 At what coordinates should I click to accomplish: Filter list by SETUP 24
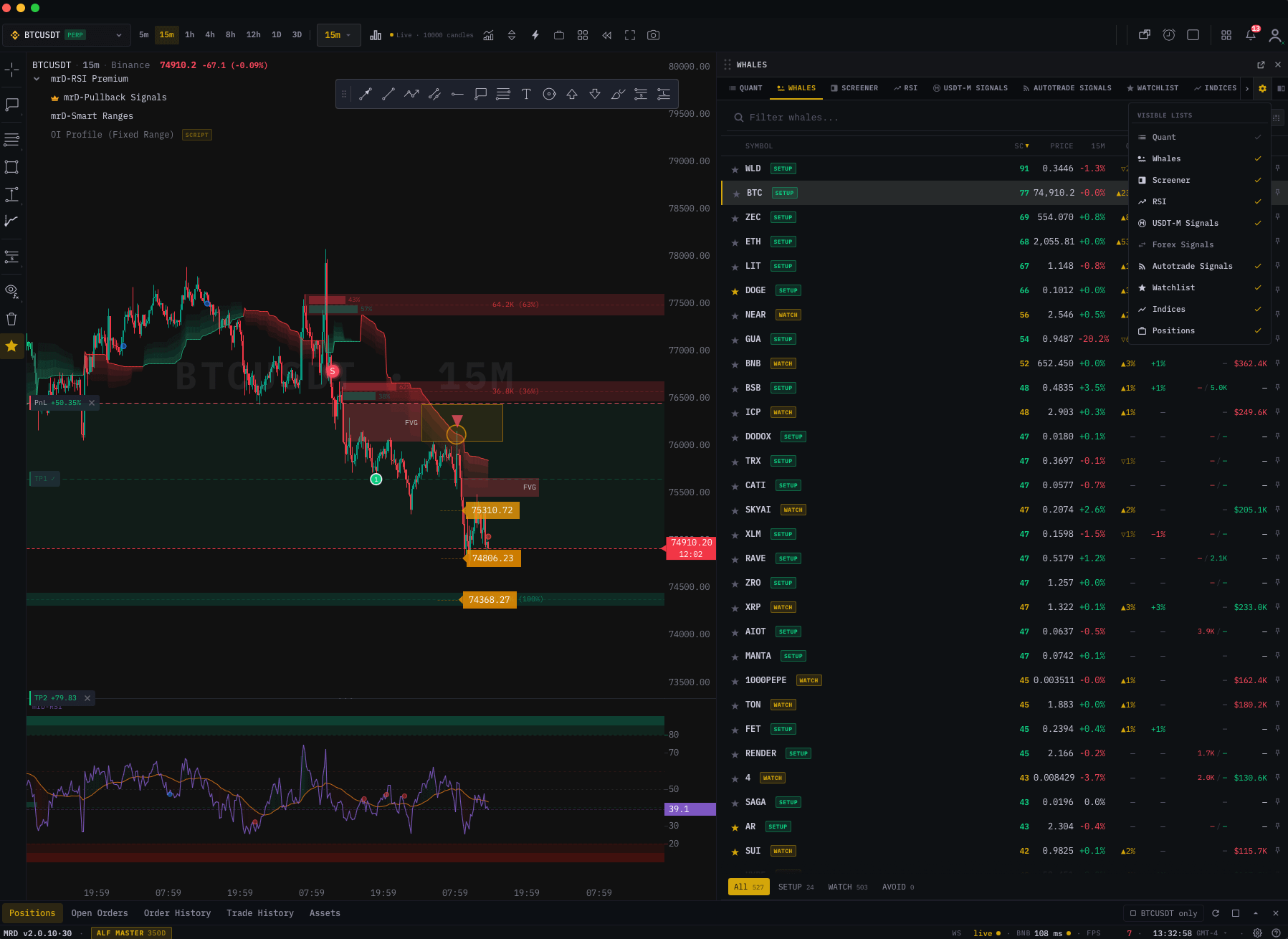point(796,887)
